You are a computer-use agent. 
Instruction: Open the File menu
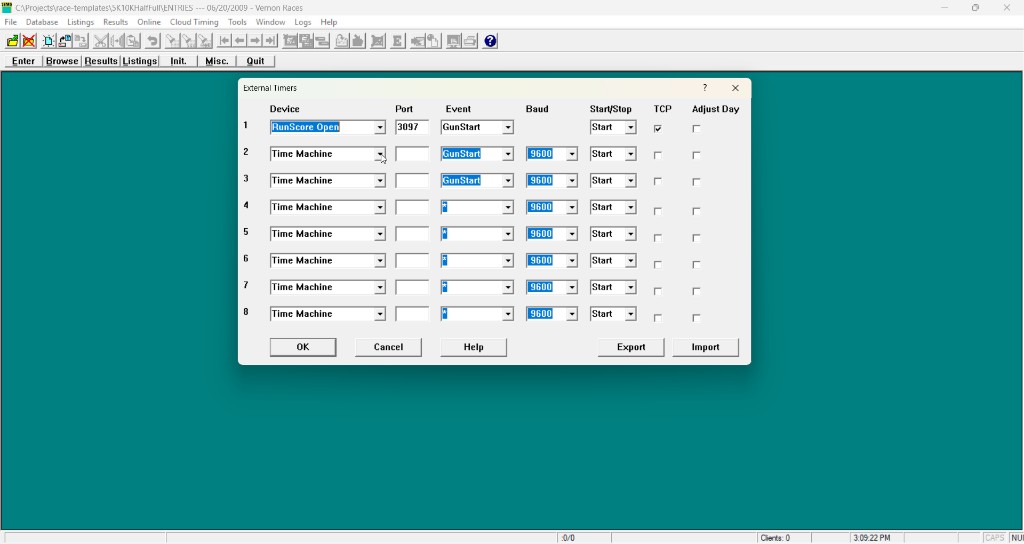pyautogui.click(x=10, y=22)
